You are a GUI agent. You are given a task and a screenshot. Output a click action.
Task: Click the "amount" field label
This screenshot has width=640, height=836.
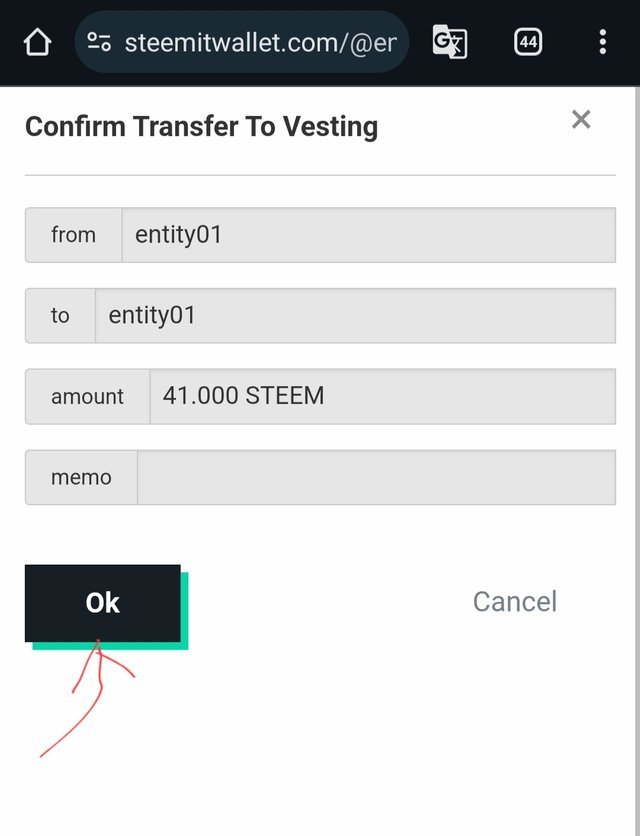click(87, 397)
